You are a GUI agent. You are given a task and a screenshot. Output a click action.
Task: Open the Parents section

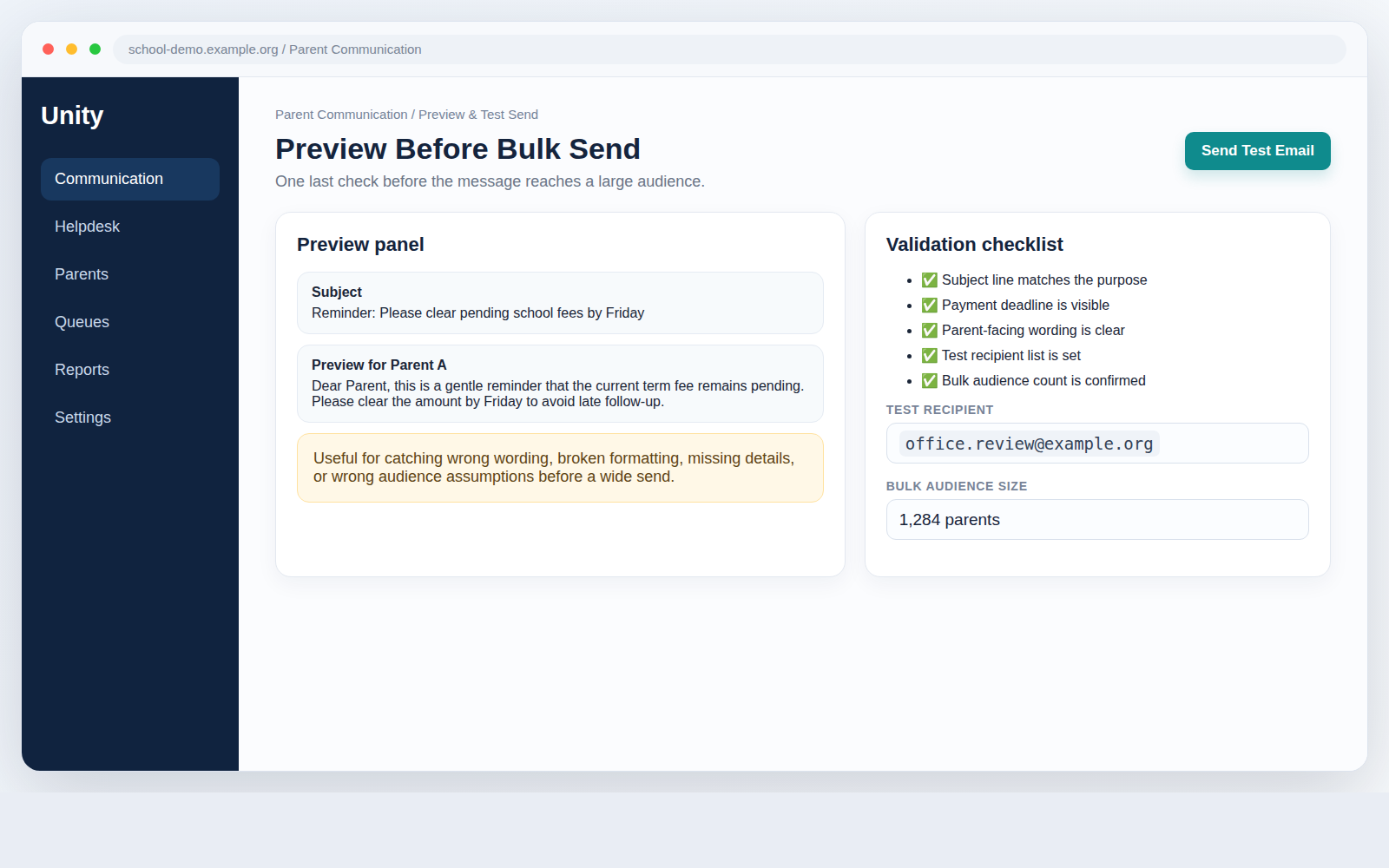[130, 274]
